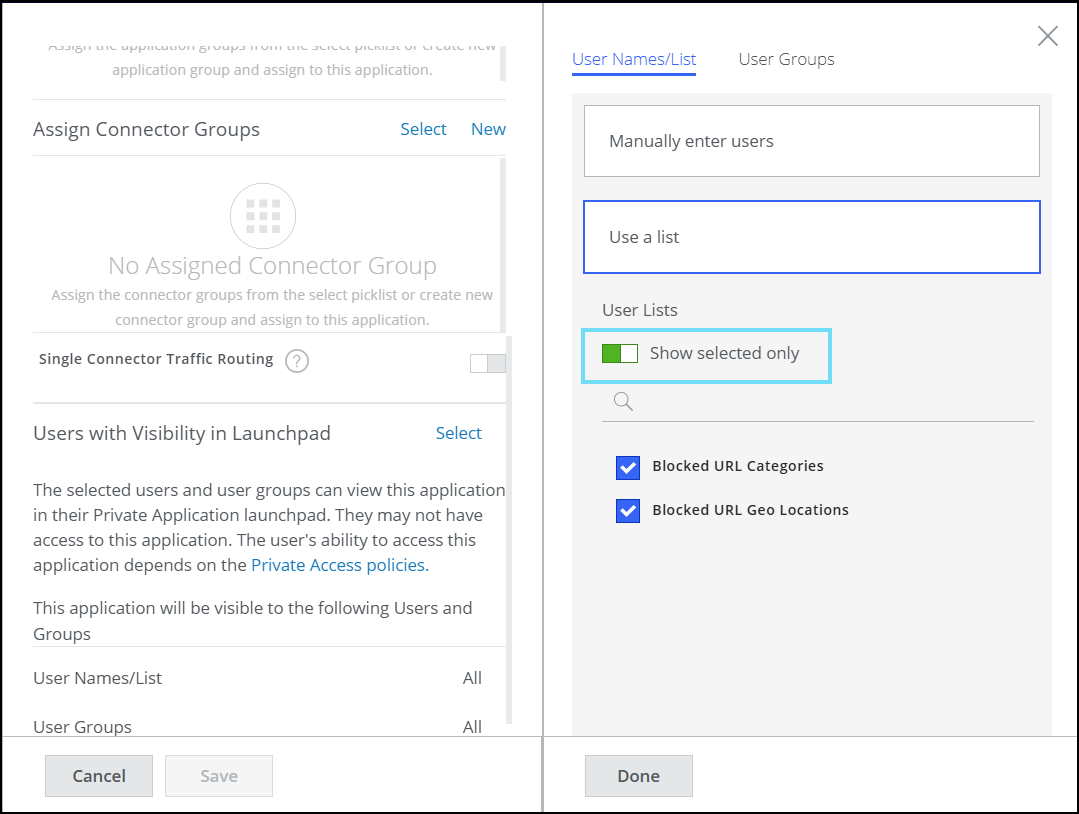The width and height of the screenshot is (1079, 814).
Task: Click Select for Users with Visibility in Launchpad
Action: [458, 433]
